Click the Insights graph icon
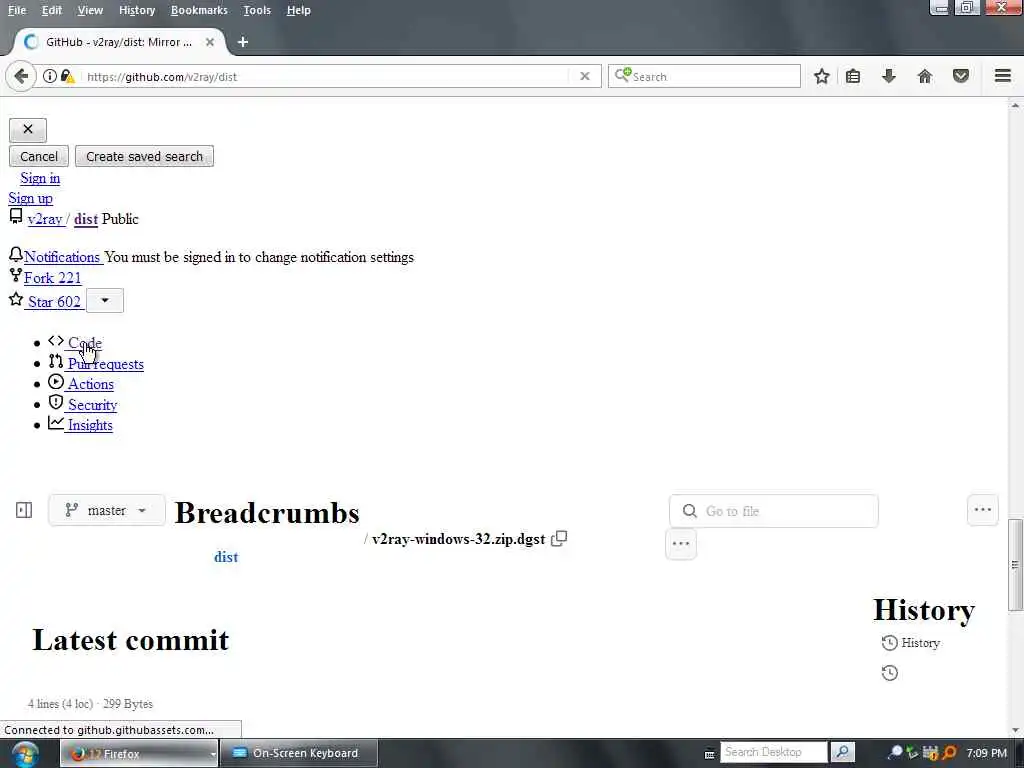Screen dimensions: 1024x768 (x=56, y=423)
